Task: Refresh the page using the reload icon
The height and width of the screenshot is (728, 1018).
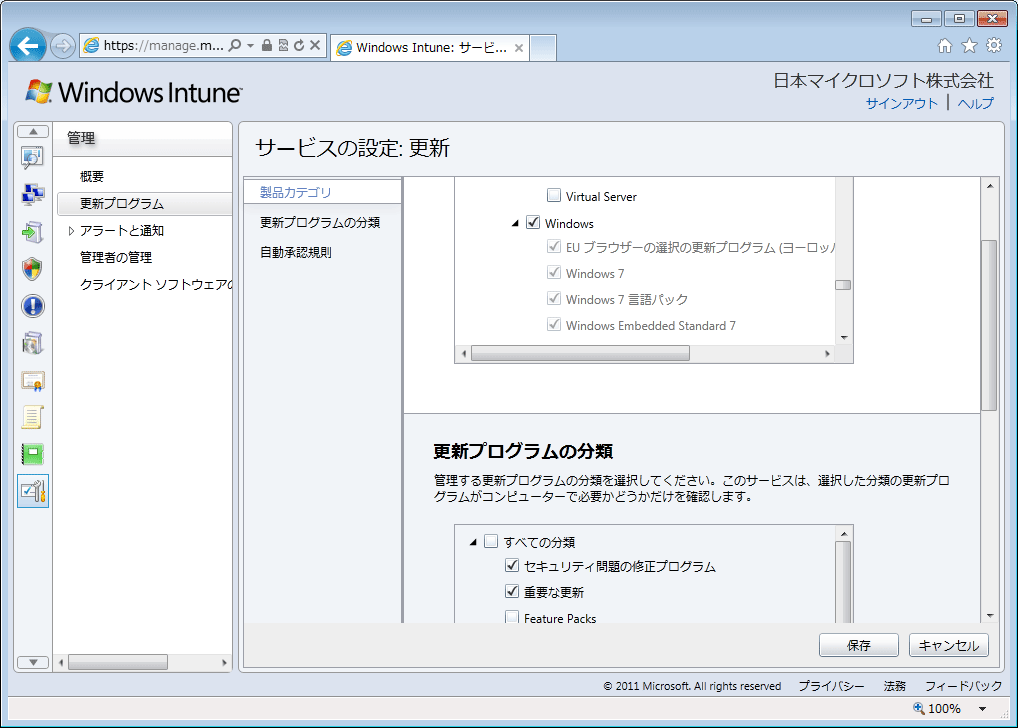Action: pos(299,45)
